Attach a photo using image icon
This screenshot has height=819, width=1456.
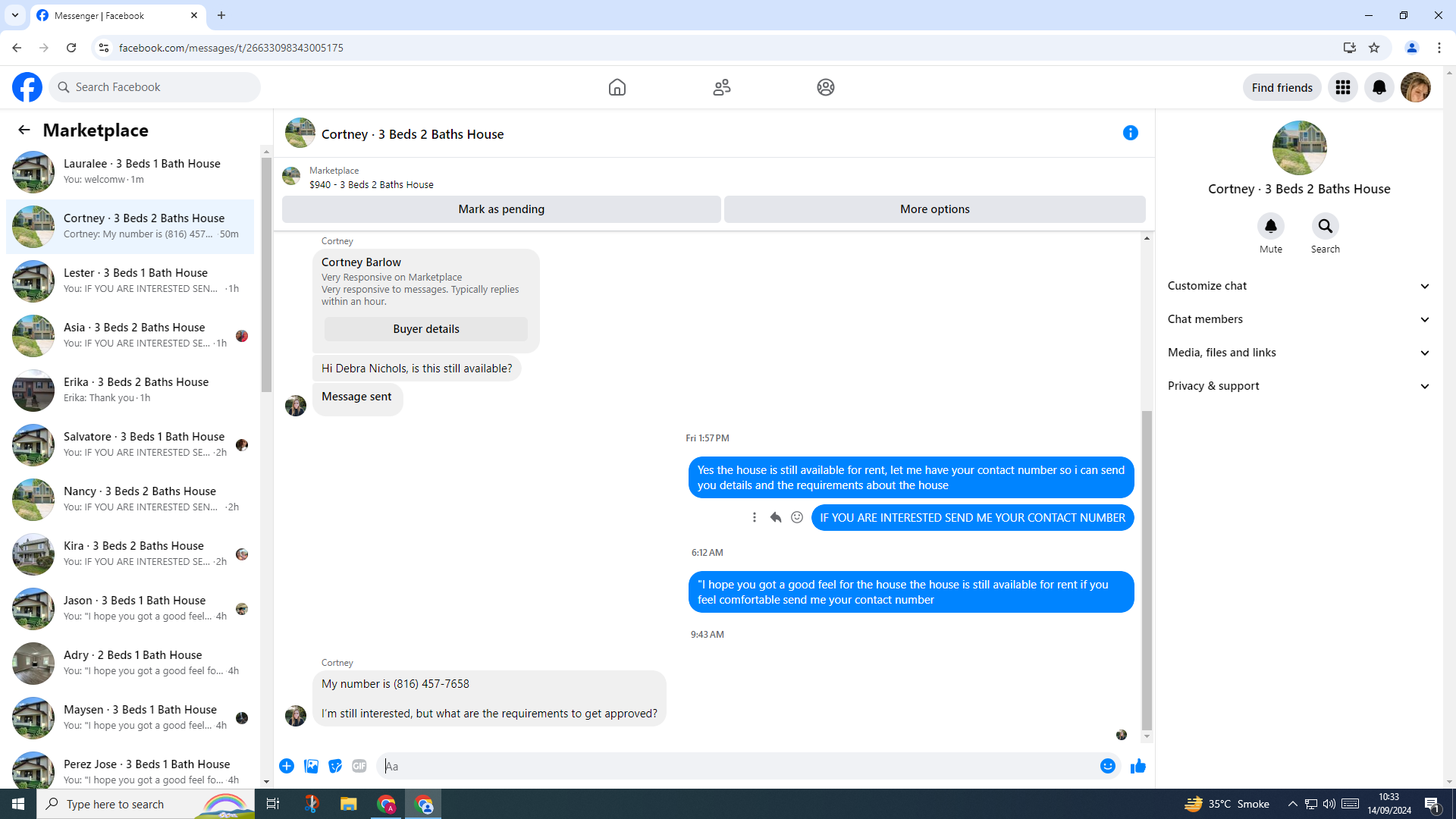click(x=311, y=766)
